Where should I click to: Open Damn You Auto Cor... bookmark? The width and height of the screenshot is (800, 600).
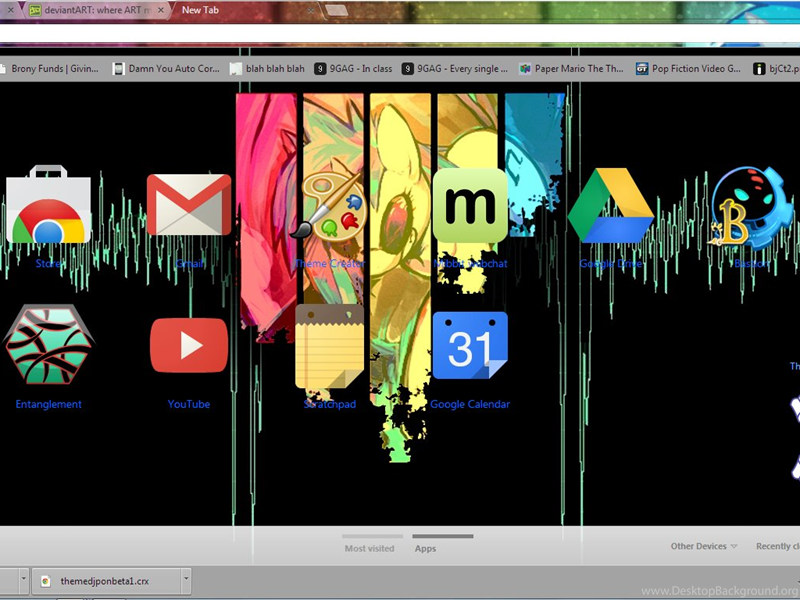tap(166, 68)
